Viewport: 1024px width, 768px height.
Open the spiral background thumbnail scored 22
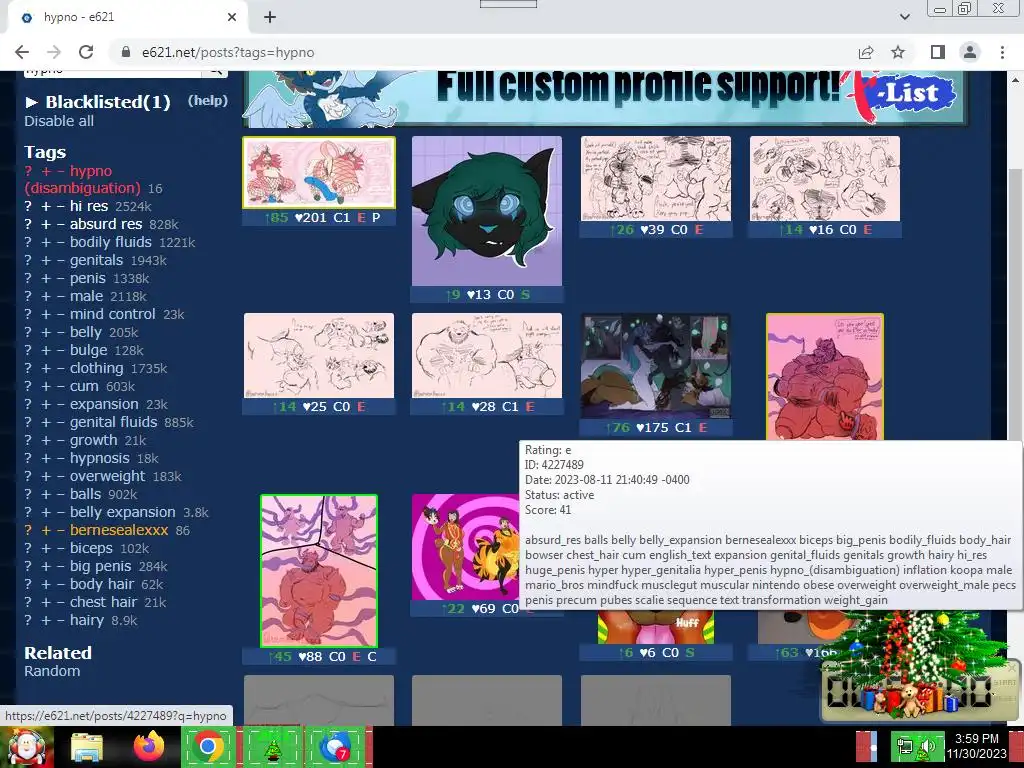tap(468, 547)
